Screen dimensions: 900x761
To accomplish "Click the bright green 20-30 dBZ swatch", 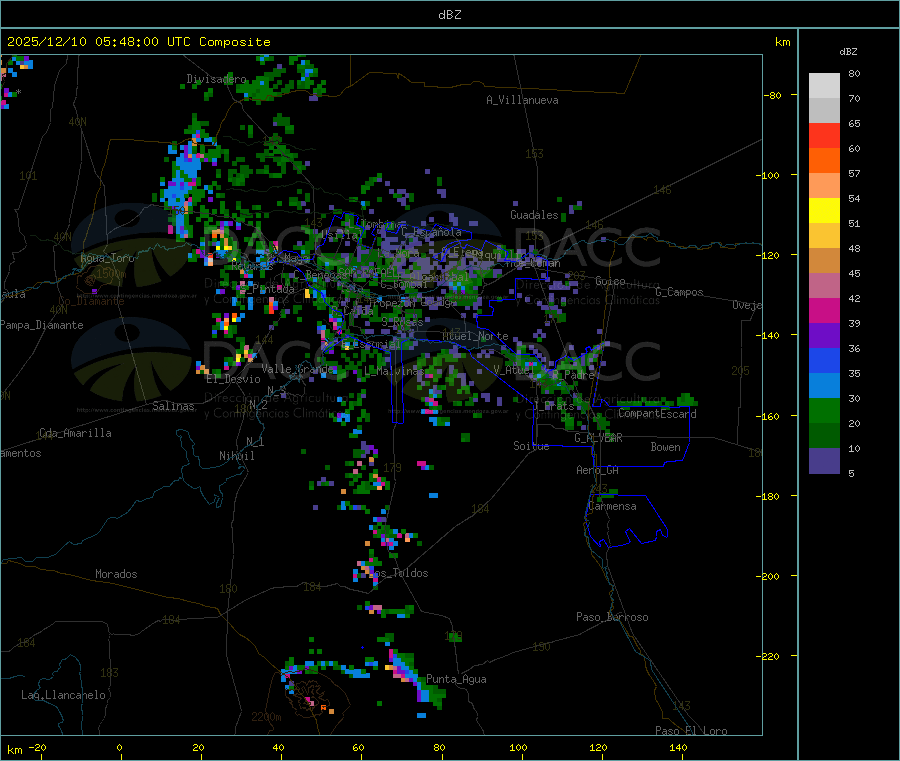I will click(x=824, y=410).
